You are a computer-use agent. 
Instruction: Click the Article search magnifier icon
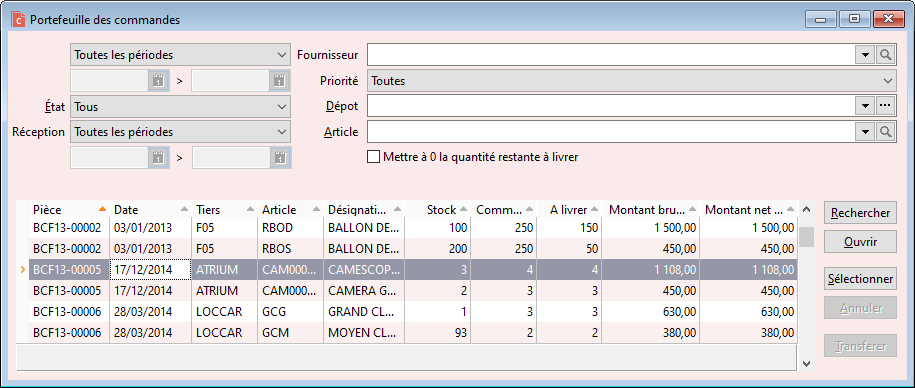click(886, 132)
